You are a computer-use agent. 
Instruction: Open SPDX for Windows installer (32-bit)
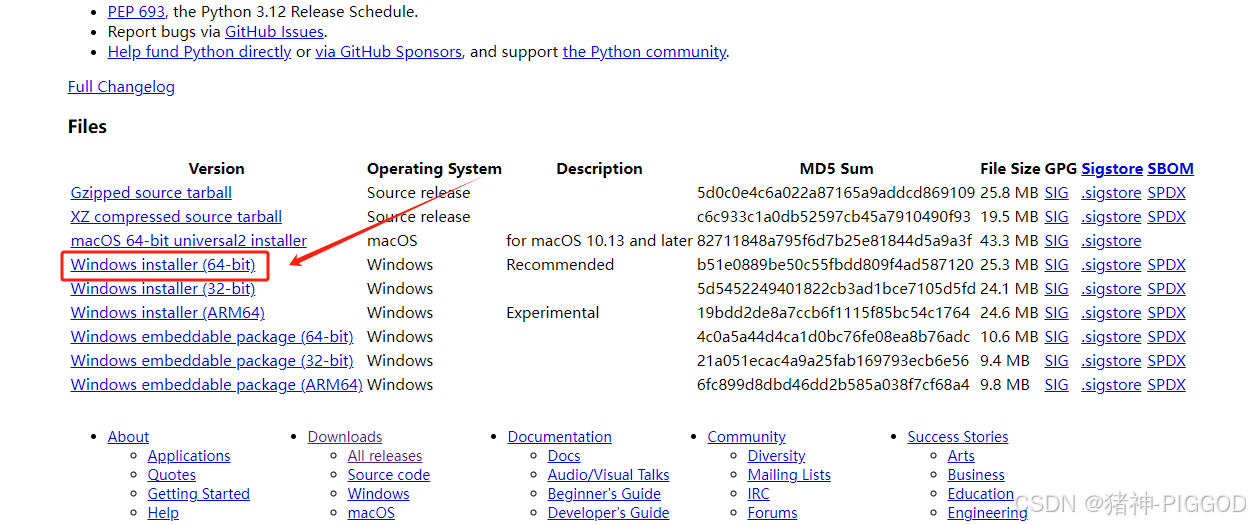tap(1166, 289)
